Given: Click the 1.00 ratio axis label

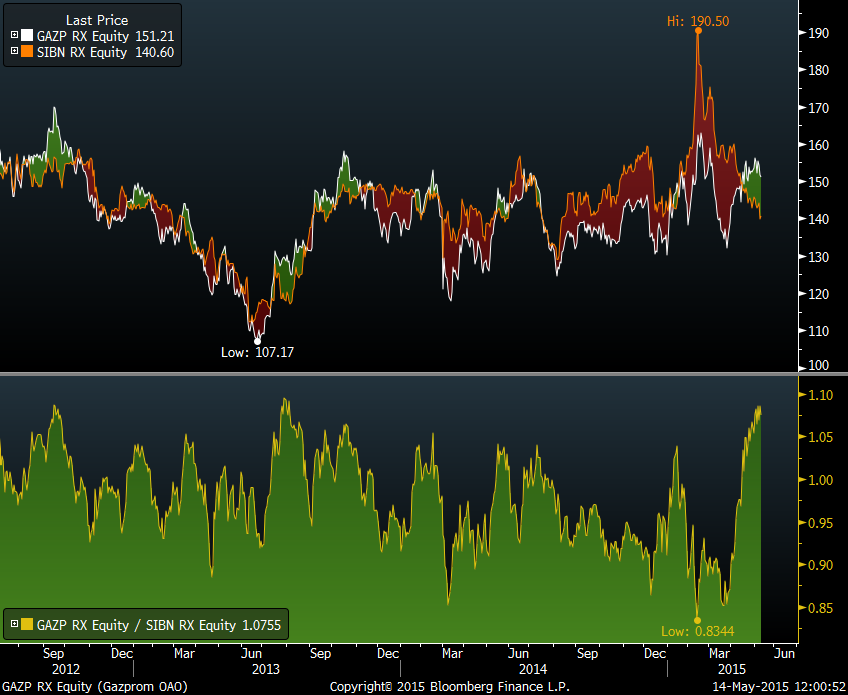Looking at the screenshot, I should tap(820, 480).
